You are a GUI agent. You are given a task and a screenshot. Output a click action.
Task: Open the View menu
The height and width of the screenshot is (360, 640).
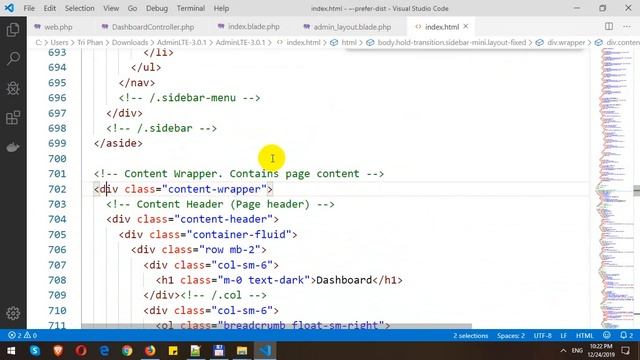[111, 8]
